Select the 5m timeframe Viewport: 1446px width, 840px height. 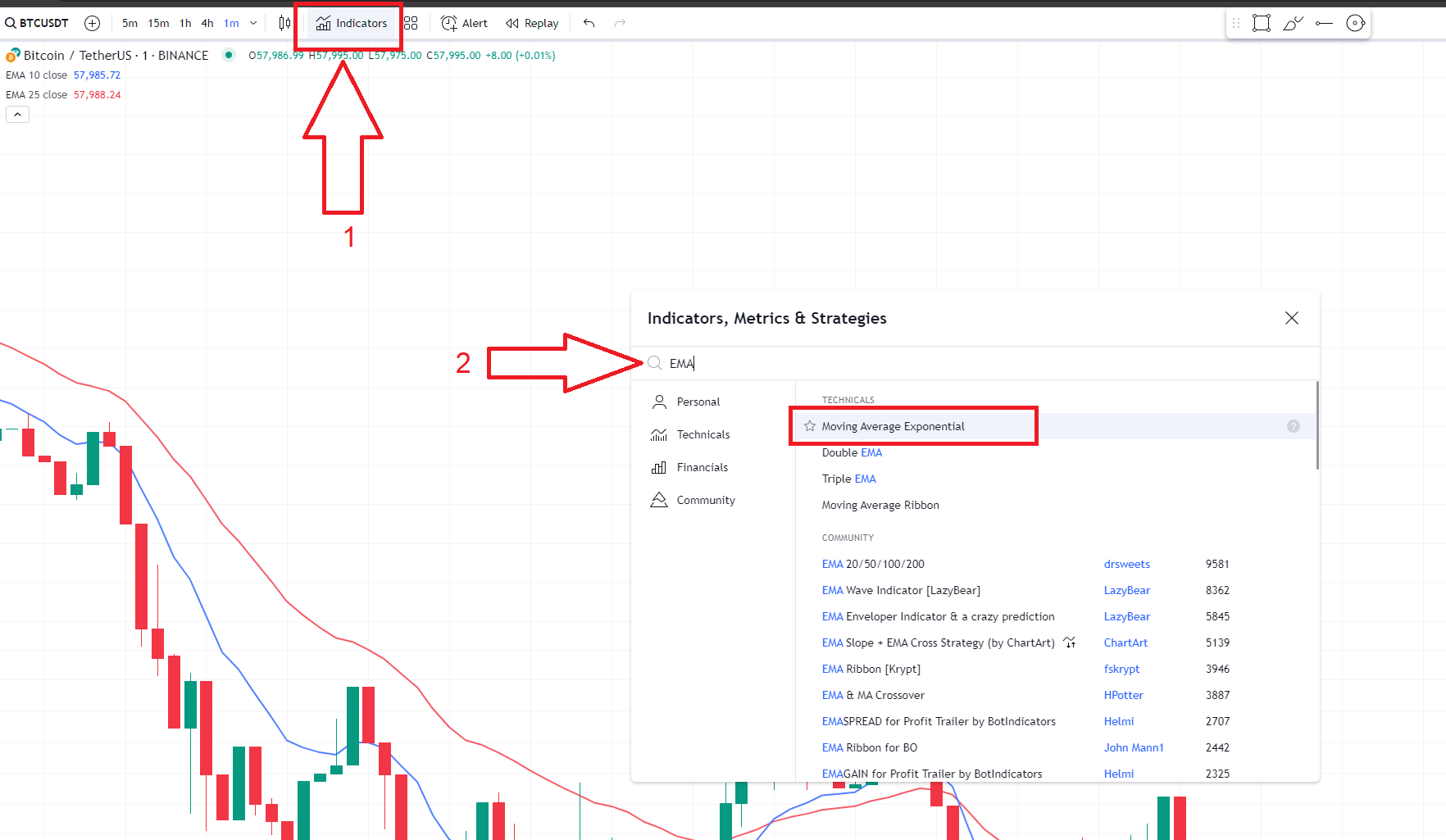click(x=130, y=23)
